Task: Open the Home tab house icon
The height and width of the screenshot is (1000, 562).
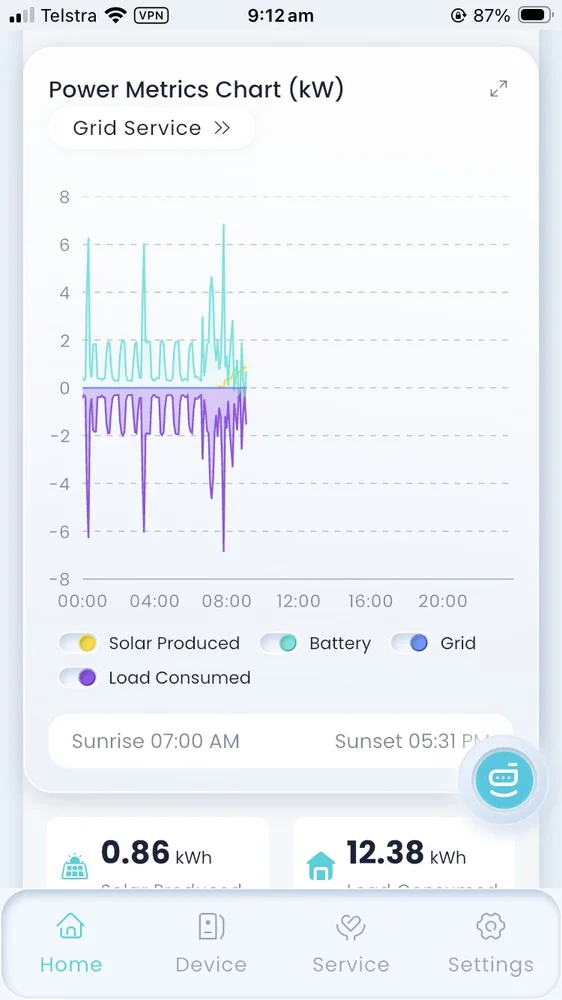Action: coord(70,925)
